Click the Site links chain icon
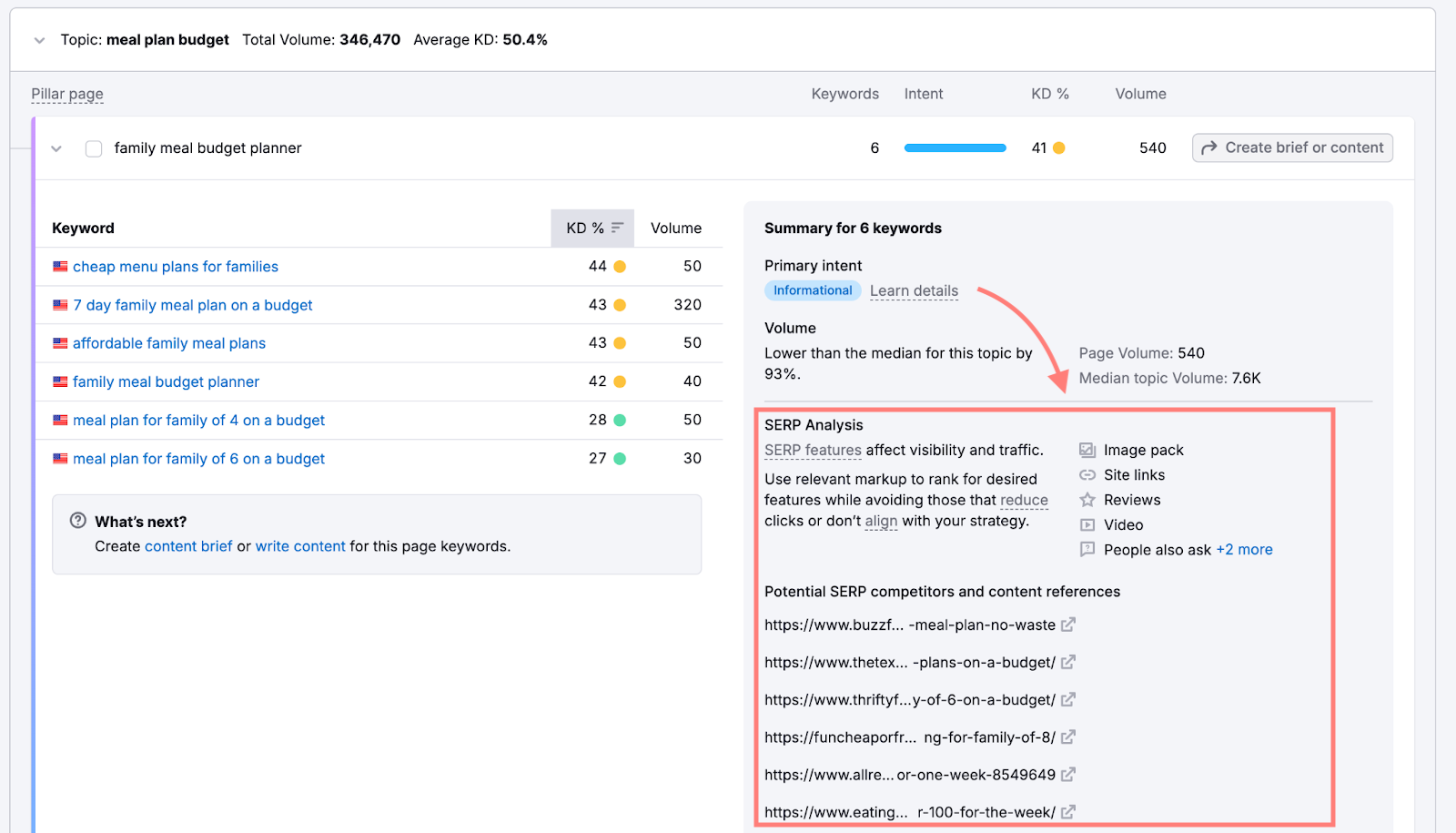This screenshot has height=833, width=1456. point(1087,474)
